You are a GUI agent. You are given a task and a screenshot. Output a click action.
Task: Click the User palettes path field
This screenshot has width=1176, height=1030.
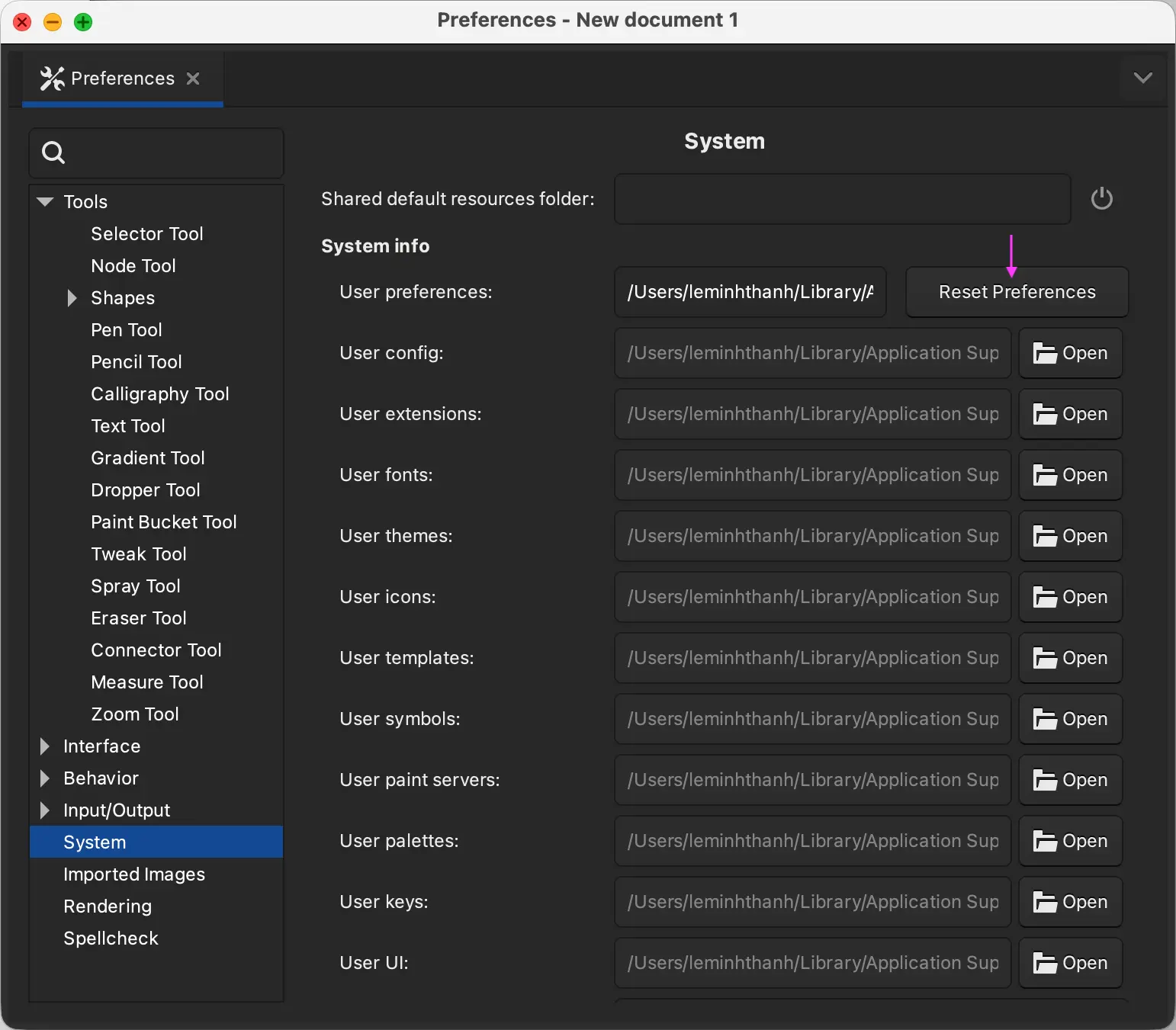click(x=813, y=841)
